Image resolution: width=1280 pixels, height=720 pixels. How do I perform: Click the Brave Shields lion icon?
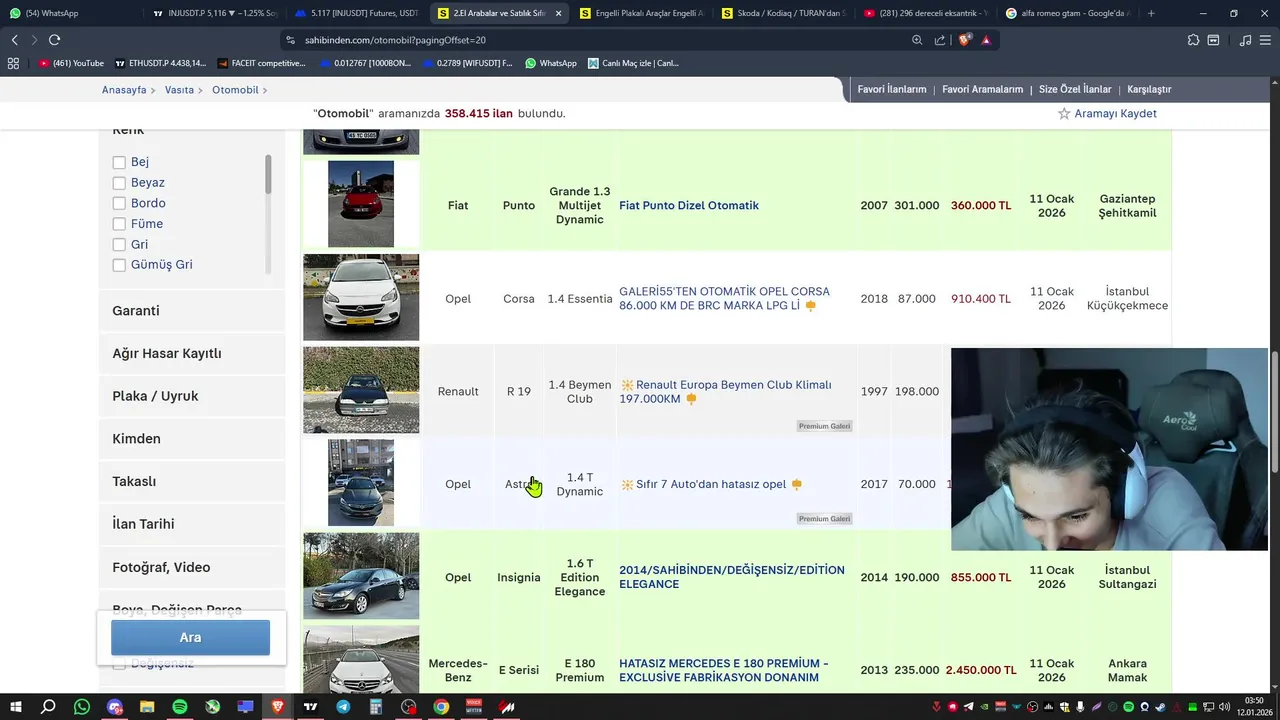click(x=964, y=40)
